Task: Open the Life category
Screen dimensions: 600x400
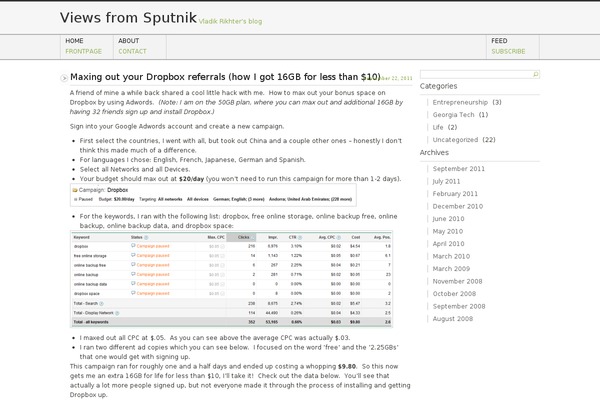Action: [438, 127]
